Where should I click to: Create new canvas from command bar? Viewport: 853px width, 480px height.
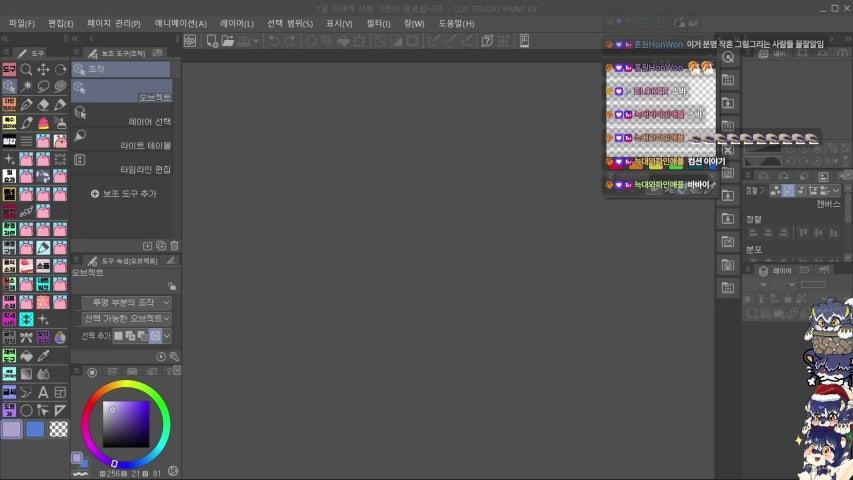pyautogui.click(x=212, y=41)
